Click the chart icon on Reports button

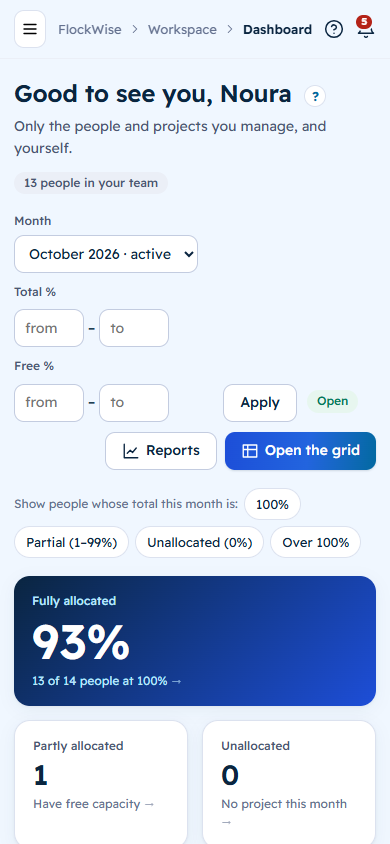coord(131,451)
